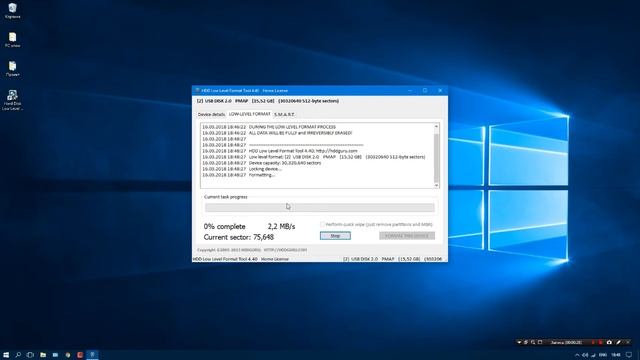
Task: Select the HDD Low Level Format taskbar button
Action: tap(92, 355)
